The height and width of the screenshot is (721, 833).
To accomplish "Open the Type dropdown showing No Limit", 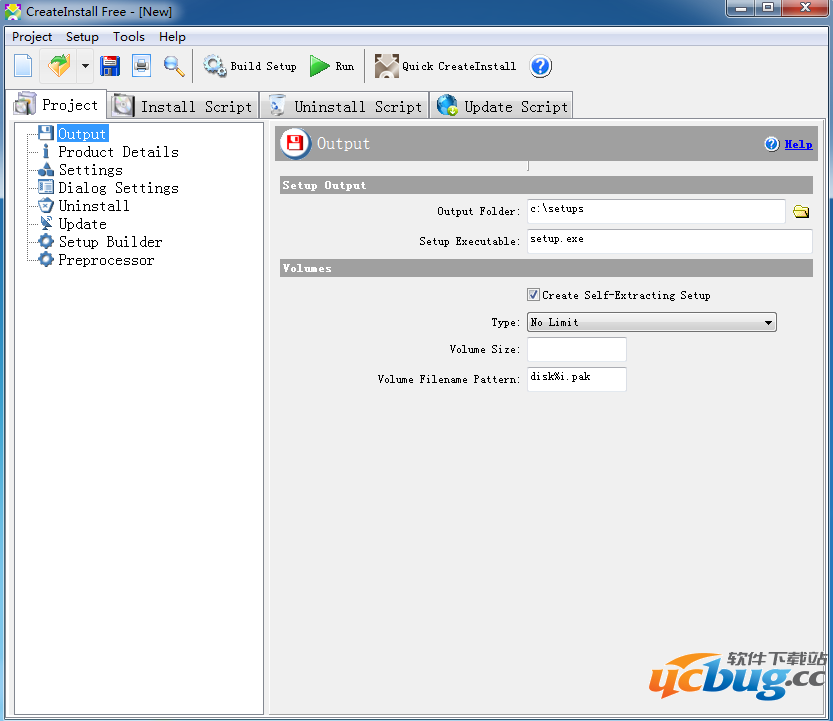I will tap(652, 322).
